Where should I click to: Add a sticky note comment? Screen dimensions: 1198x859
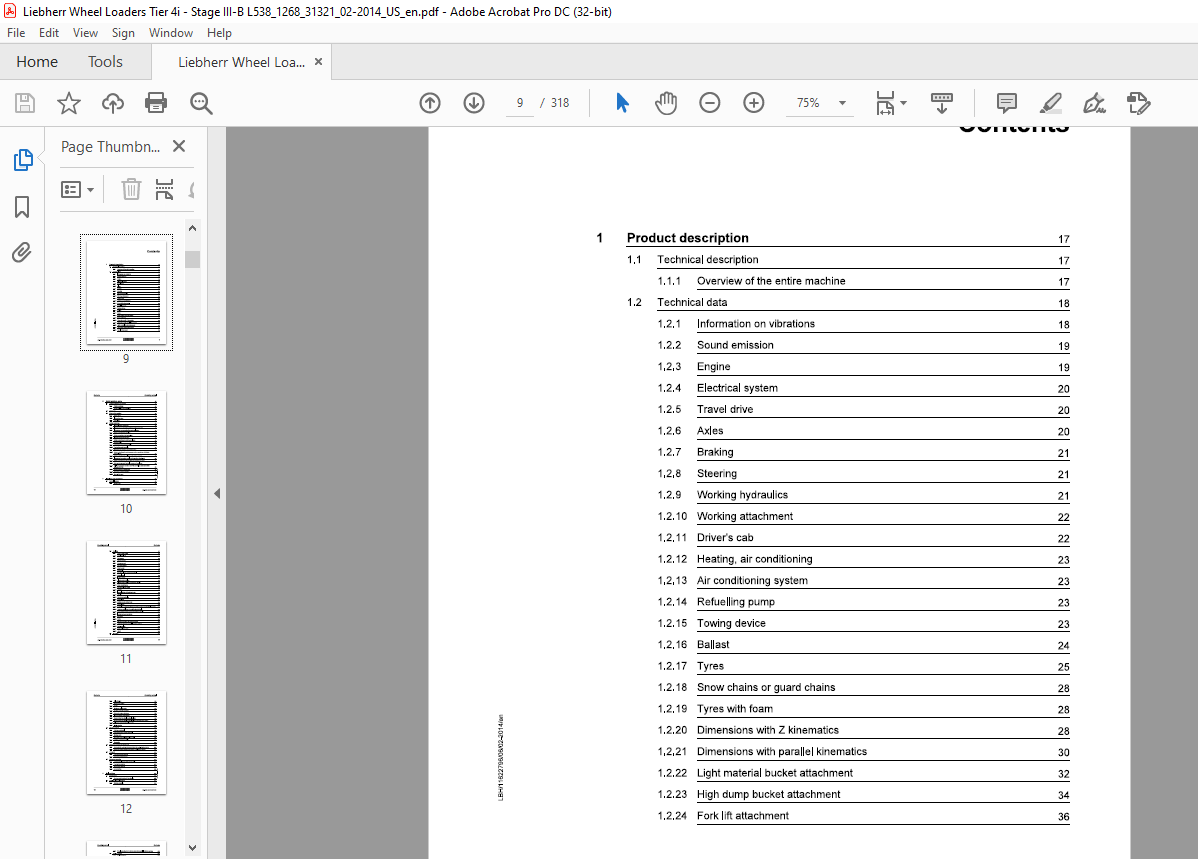click(1006, 102)
